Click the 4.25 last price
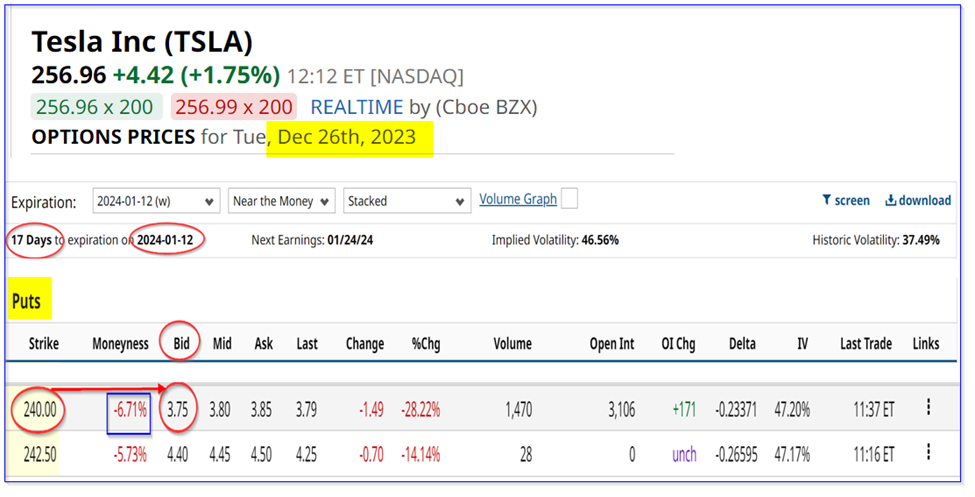The image size is (975, 497). tap(306, 455)
